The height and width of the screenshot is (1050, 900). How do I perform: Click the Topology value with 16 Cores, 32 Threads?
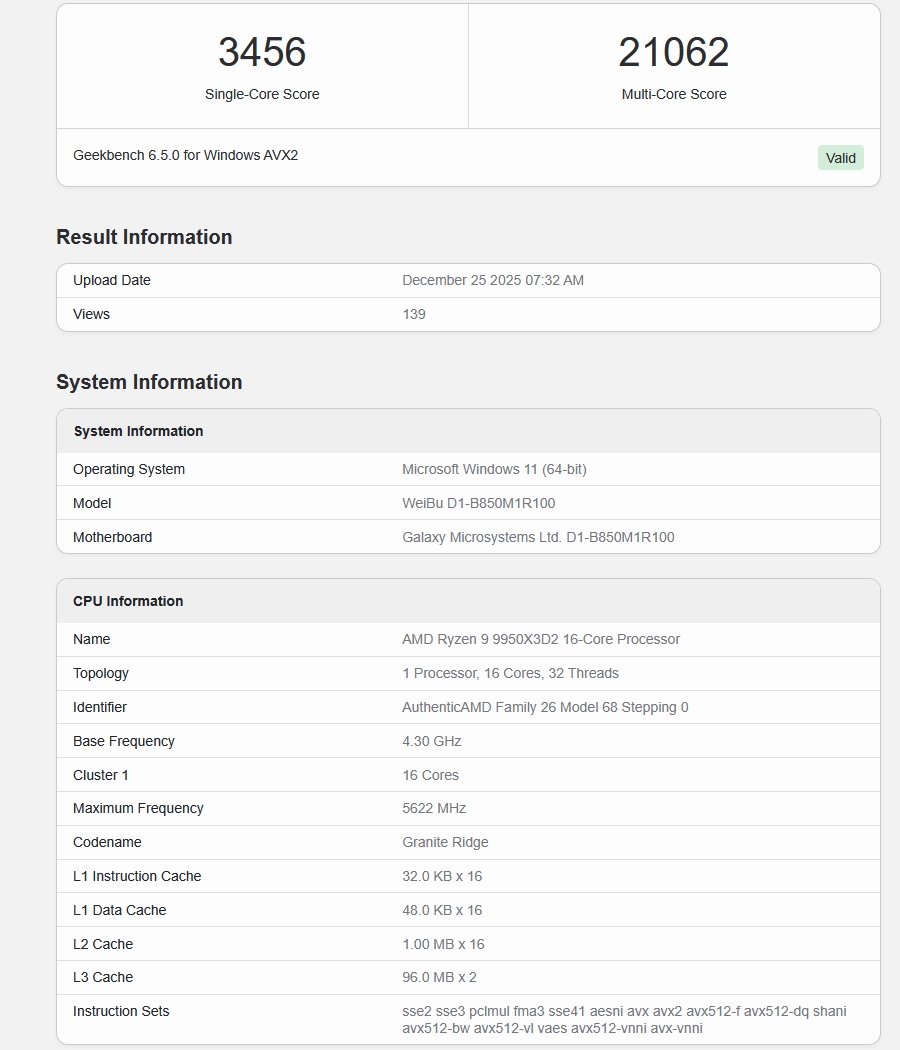pos(510,673)
